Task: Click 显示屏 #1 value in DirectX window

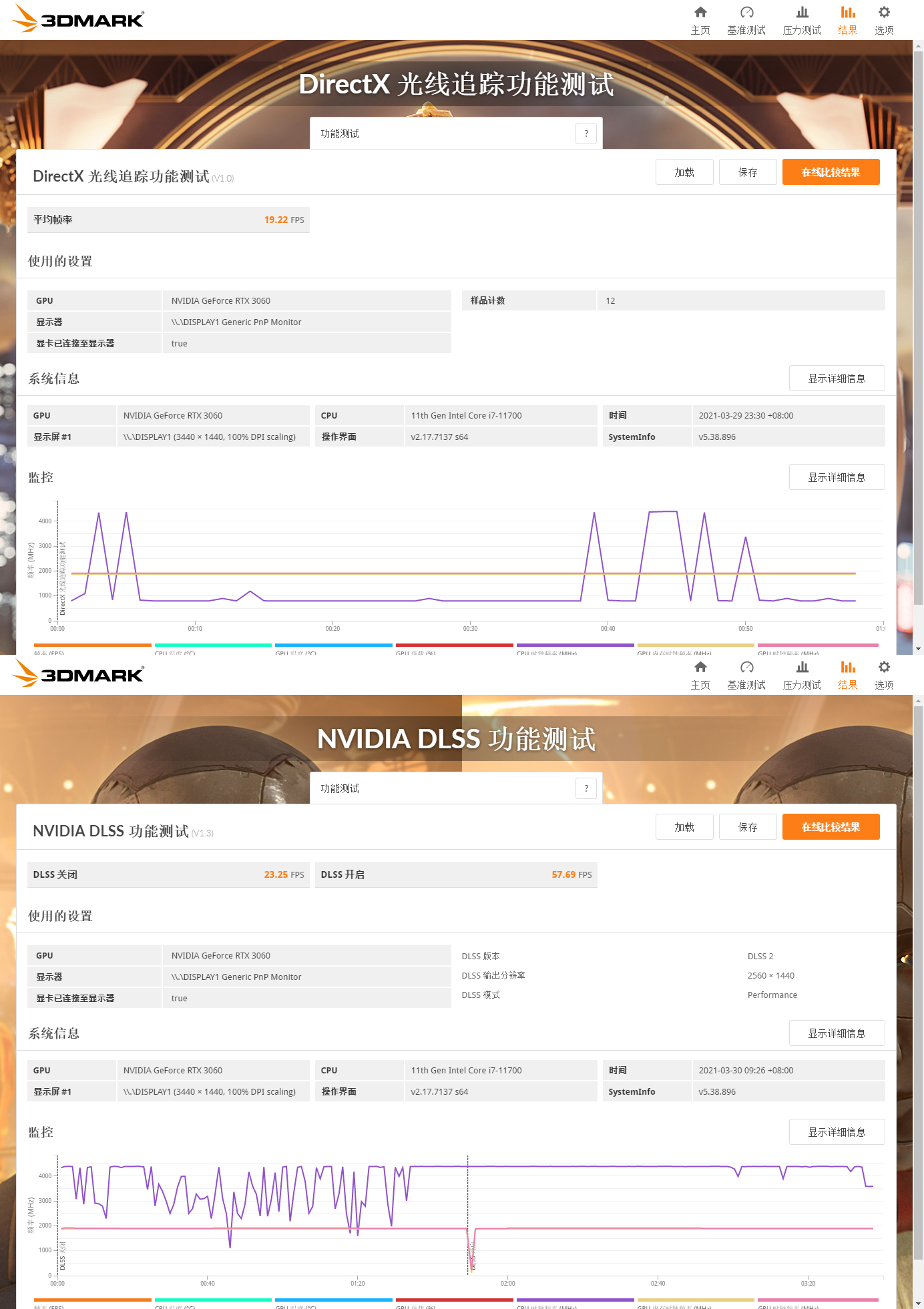Action: click(209, 437)
